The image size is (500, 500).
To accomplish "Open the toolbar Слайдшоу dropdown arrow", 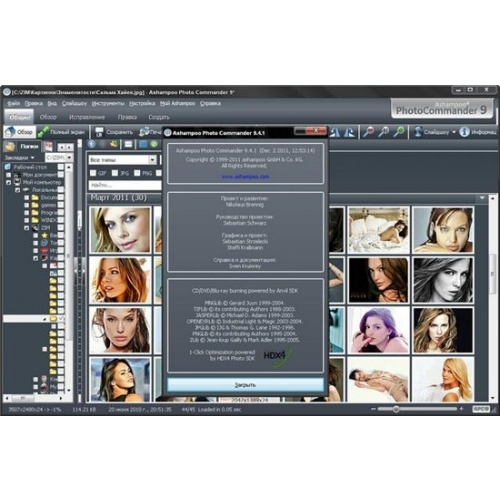I will 454,132.
